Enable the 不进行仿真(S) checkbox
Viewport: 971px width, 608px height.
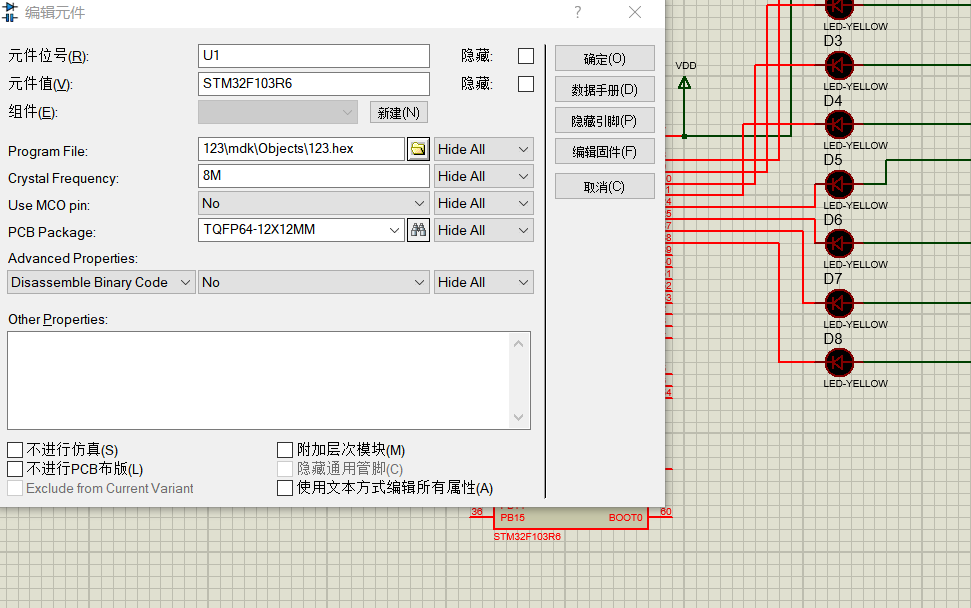(x=15, y=449)
